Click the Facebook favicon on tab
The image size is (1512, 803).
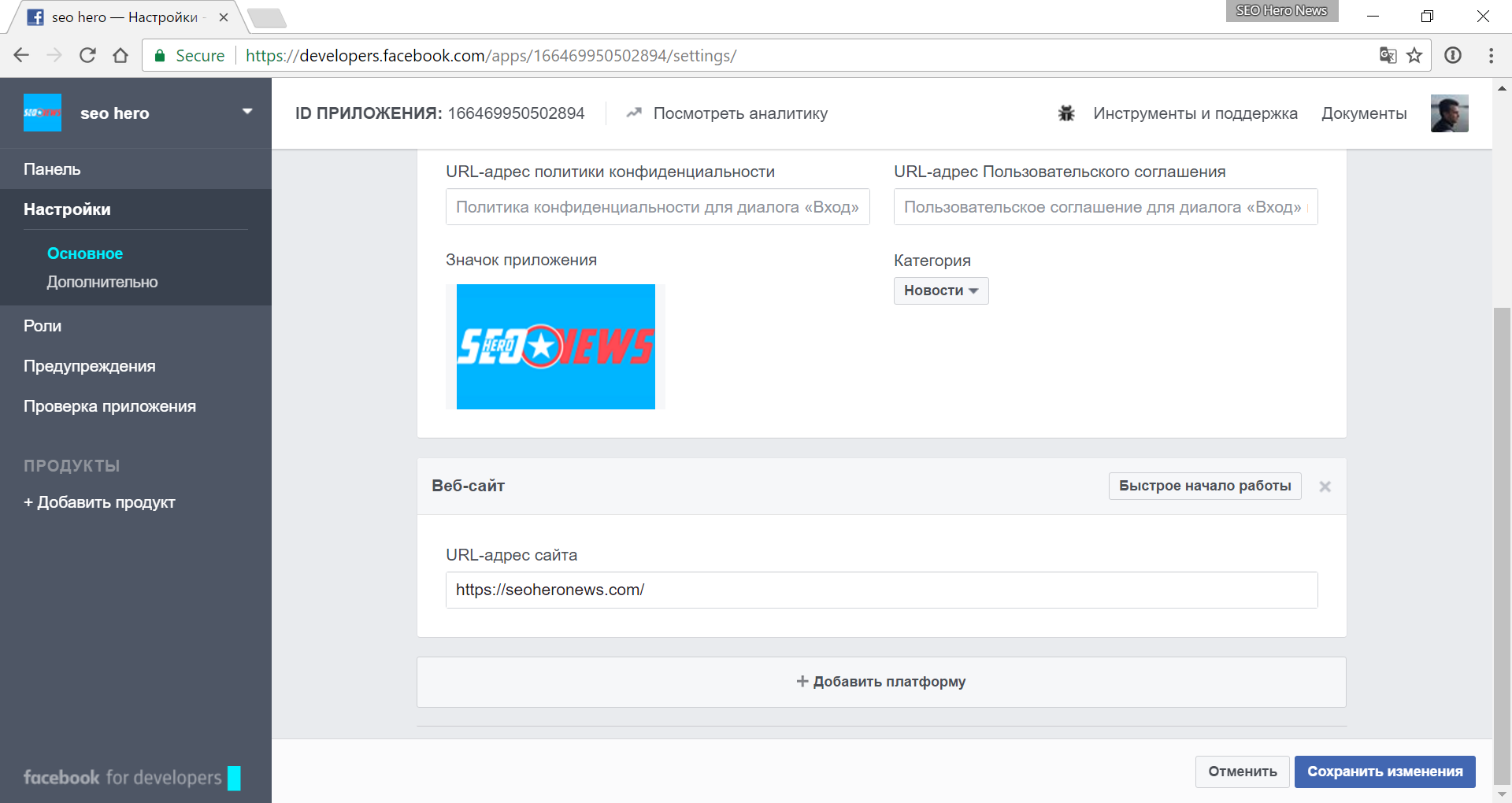coord(35,17)
